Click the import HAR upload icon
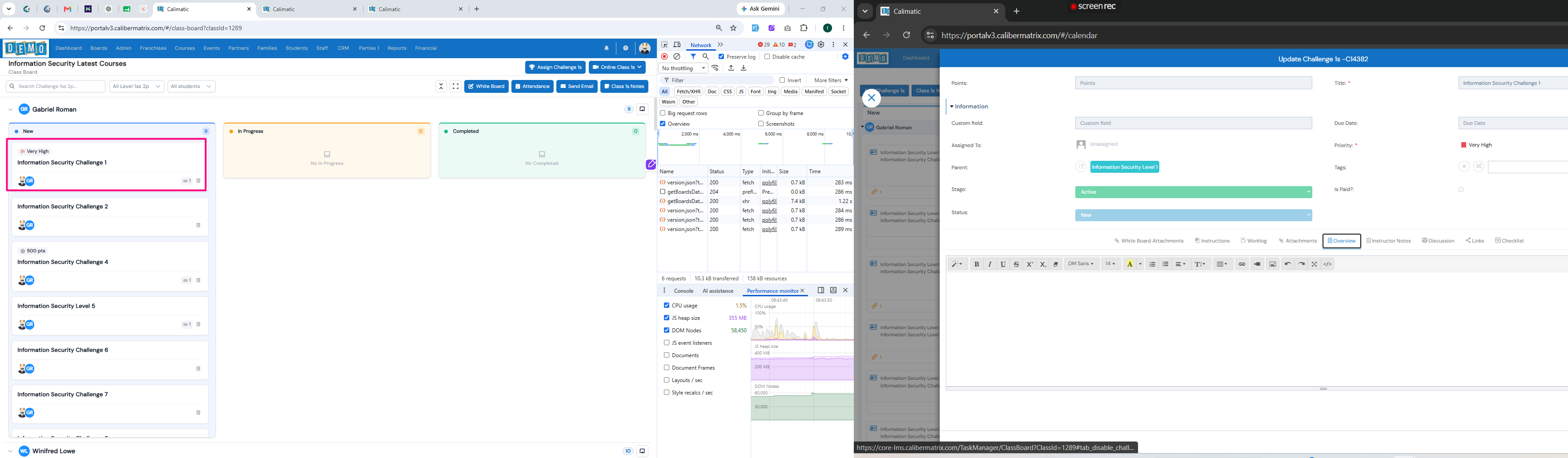 731,68
